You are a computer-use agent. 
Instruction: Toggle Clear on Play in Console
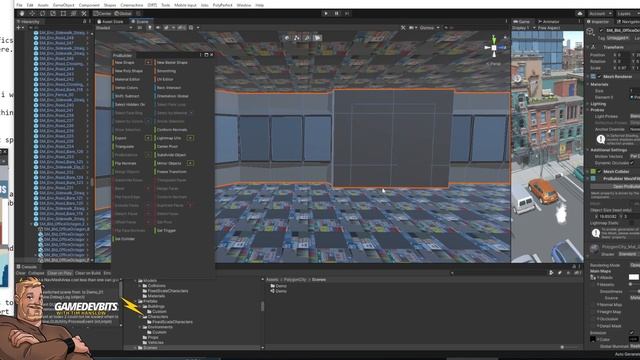point(60,273)
